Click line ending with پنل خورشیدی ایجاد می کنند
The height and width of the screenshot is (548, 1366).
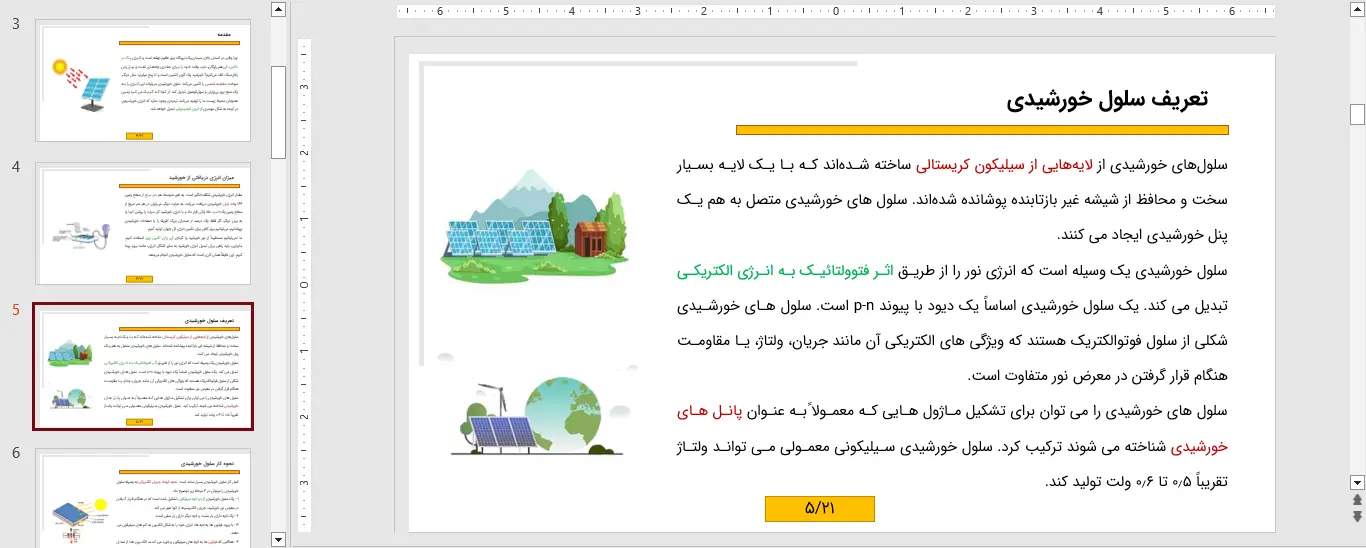point(1143,236)
